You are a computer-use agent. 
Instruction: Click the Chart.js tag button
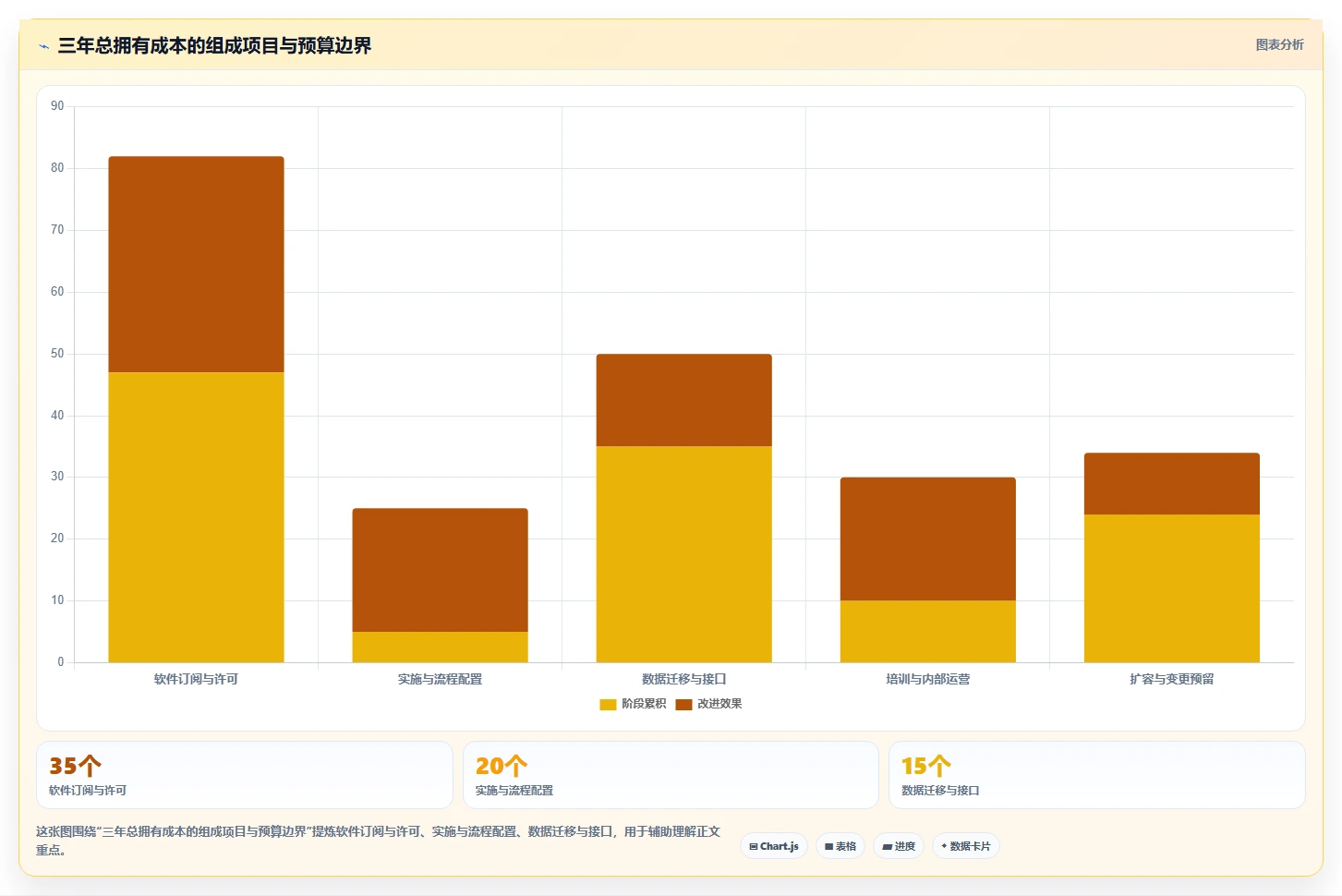pos(774,846)
